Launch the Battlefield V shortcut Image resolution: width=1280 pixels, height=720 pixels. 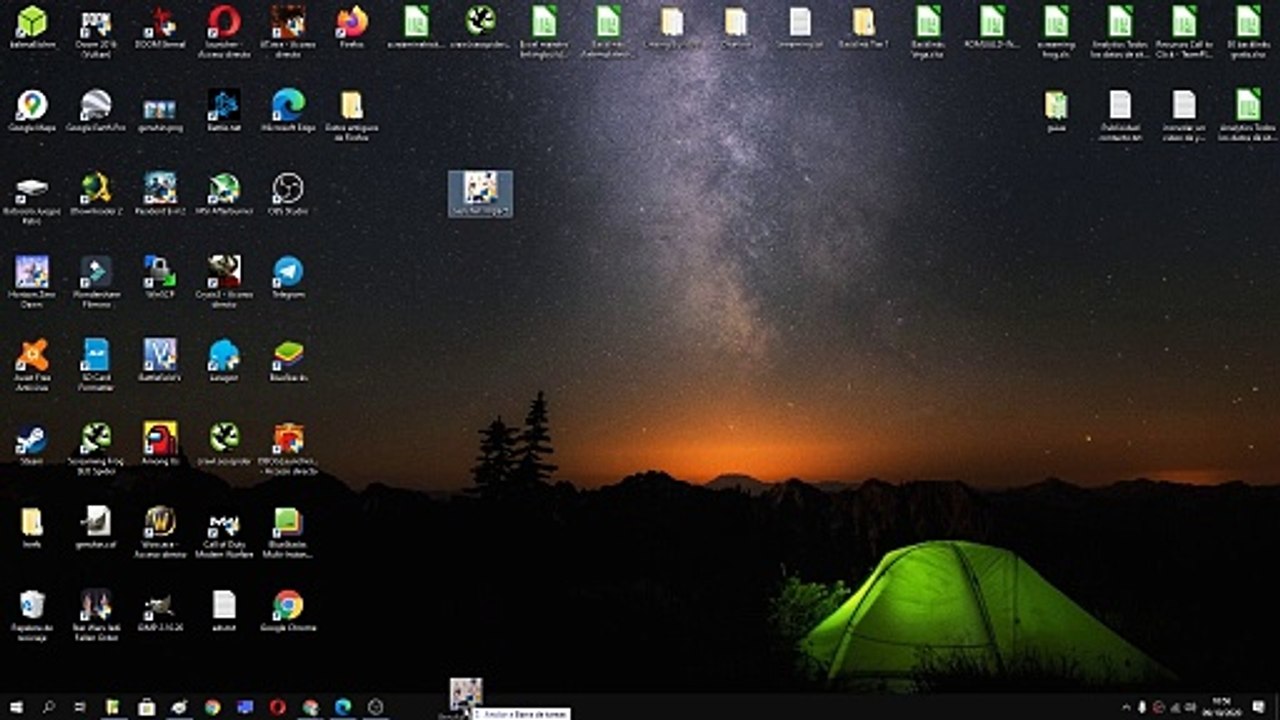(x=160, y=361)
